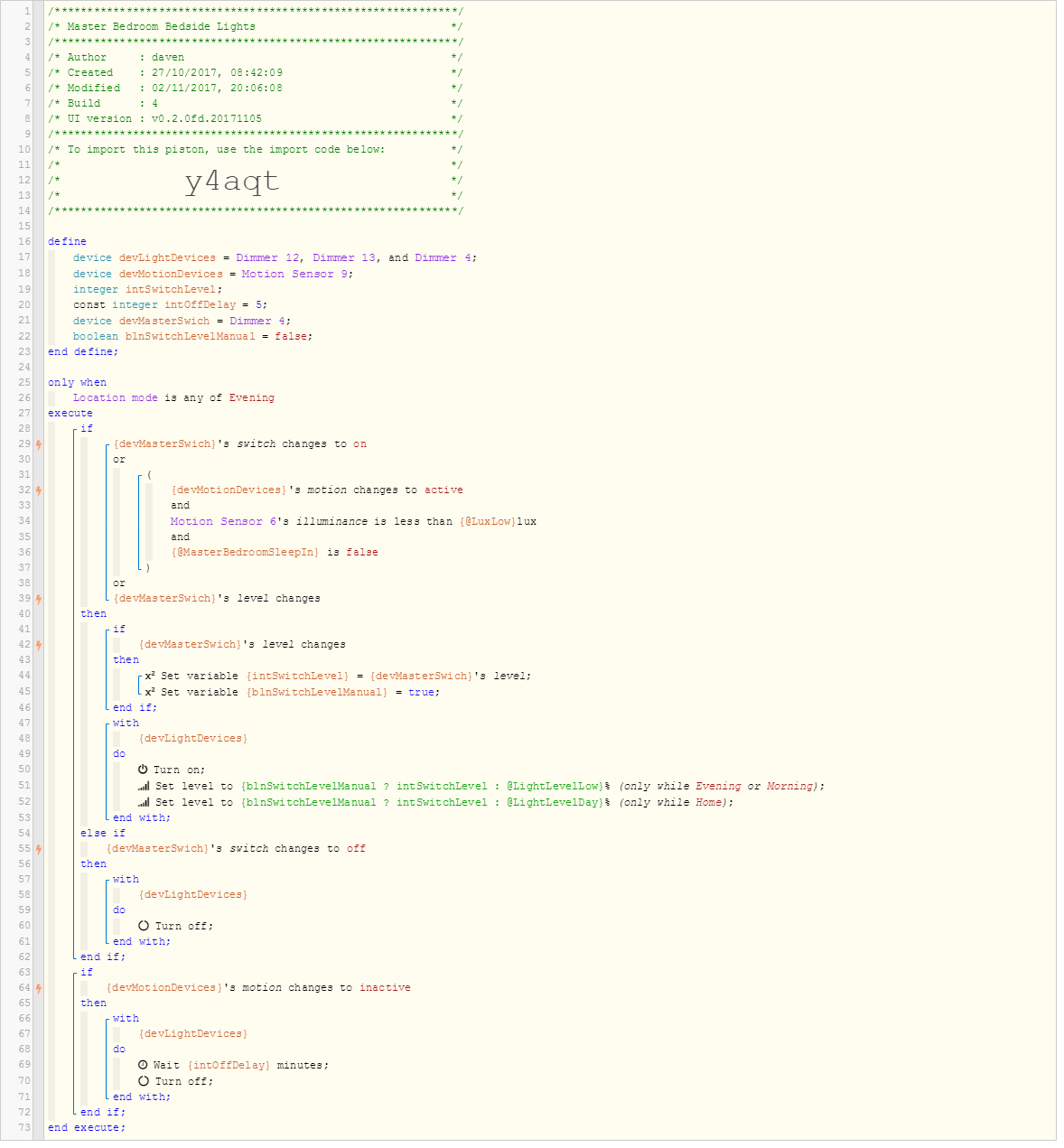This screenshot has width=1064, height=1148.
Task: Click {devMotionDevices} on line 64
Action: pyautogui.click(x=164, y=988)
